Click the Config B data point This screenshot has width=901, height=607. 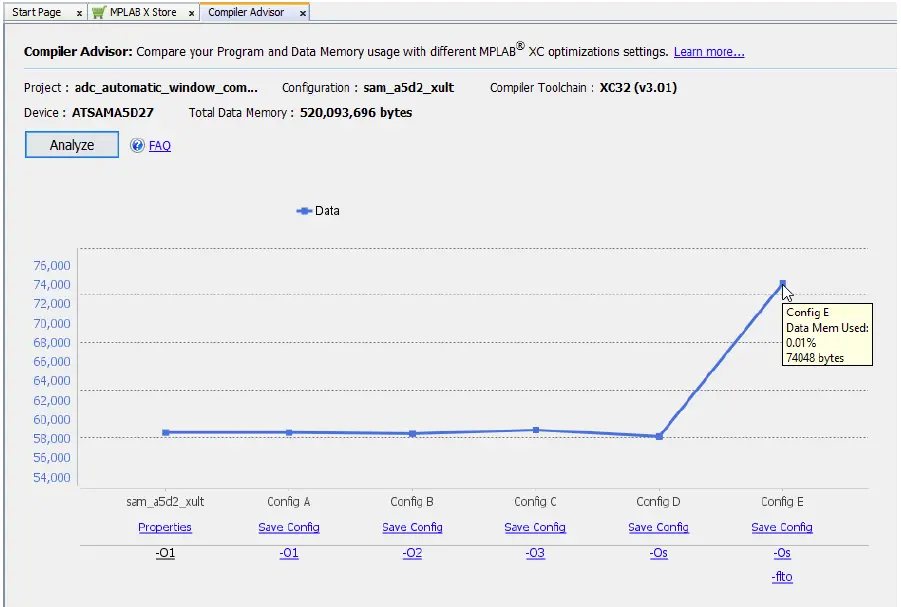click(413, 433)
